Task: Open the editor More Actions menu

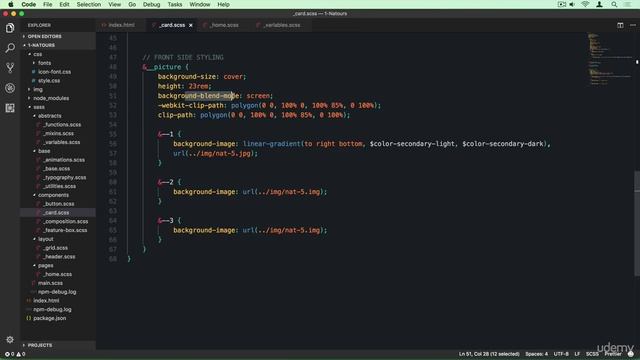Action: tap(633, 25)
